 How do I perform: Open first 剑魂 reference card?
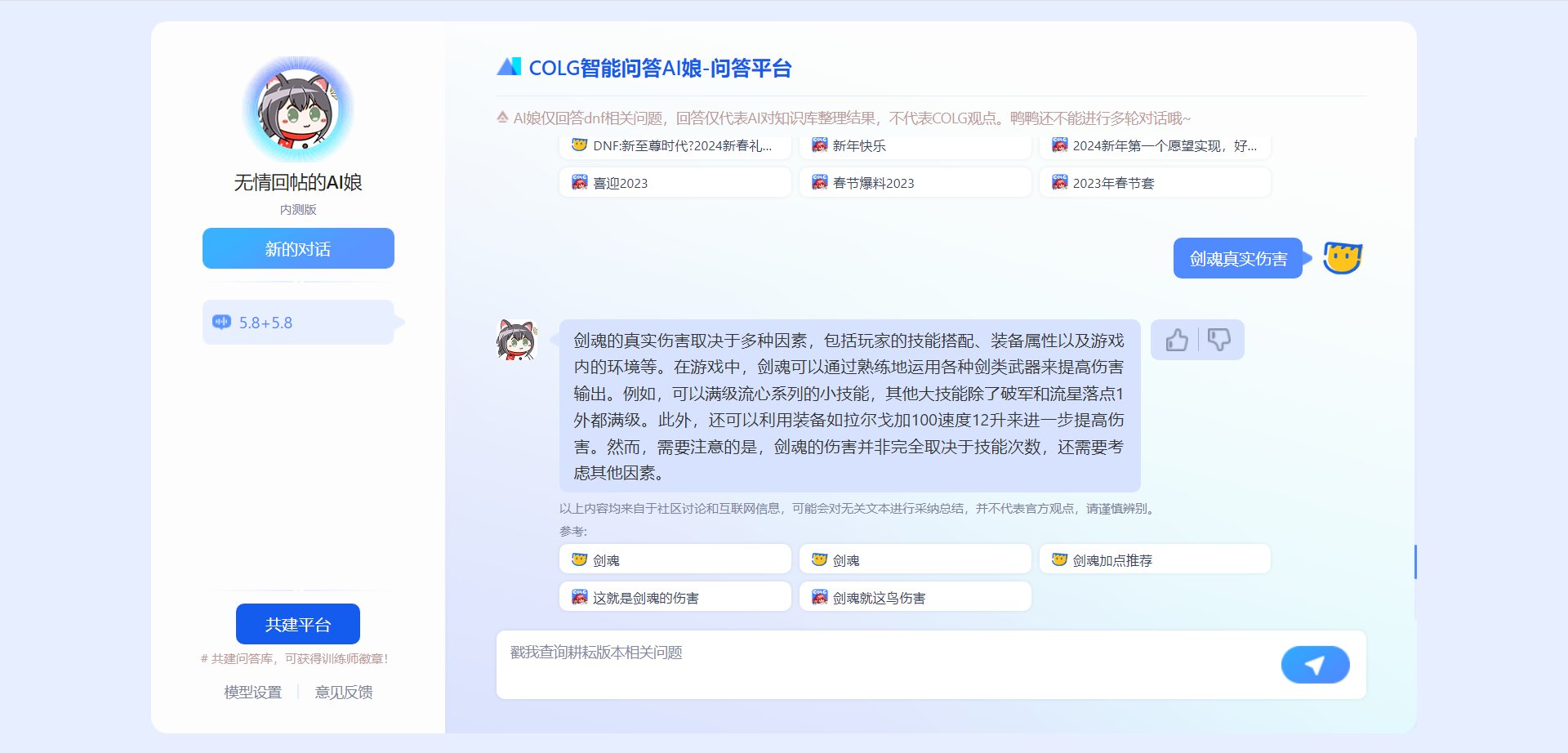(675, 559)
